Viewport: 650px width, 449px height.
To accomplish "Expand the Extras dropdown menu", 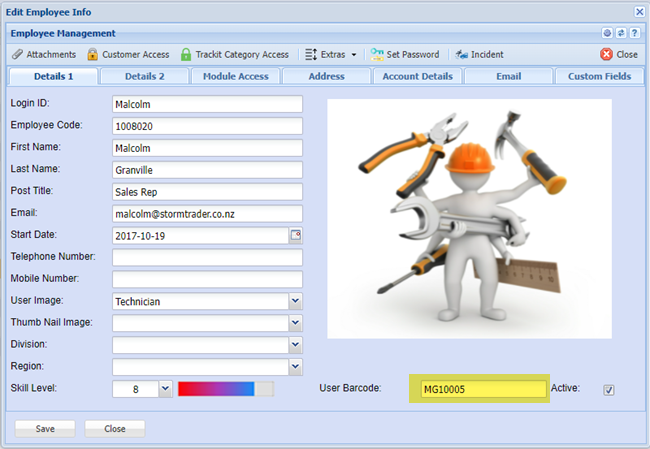I will click(331, 54).
